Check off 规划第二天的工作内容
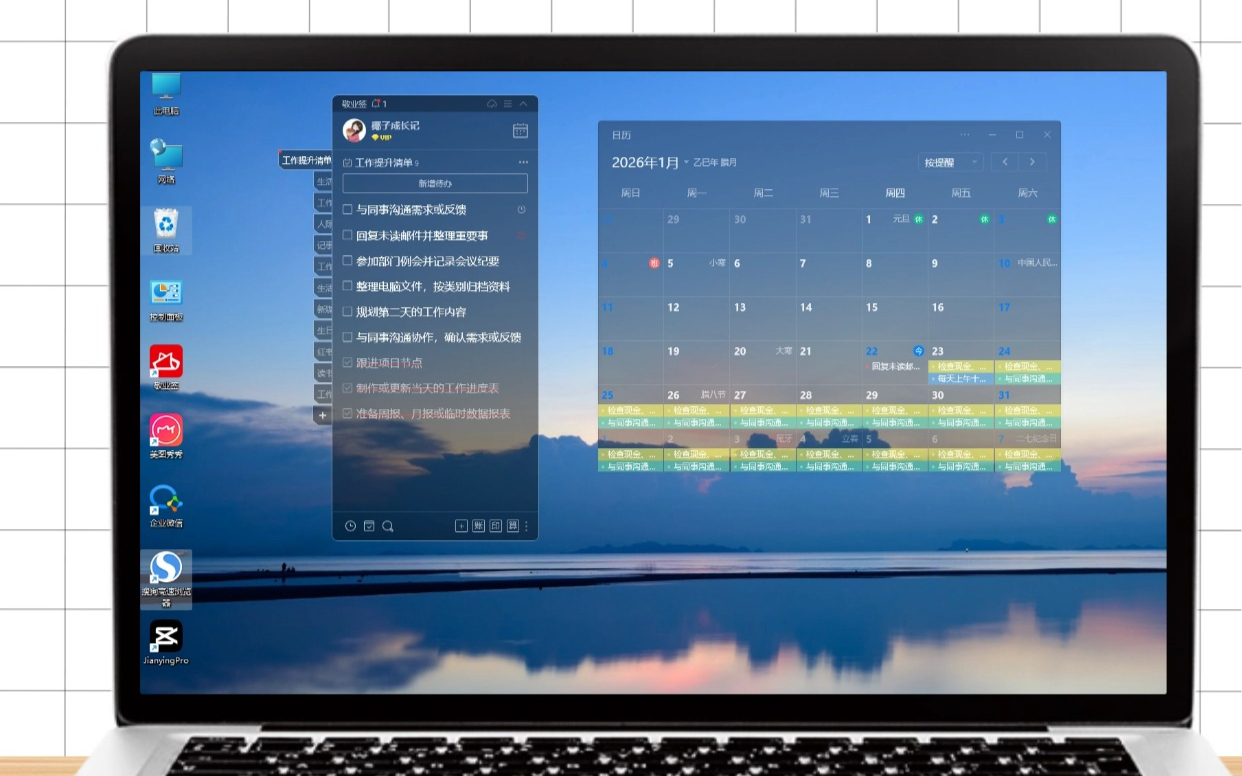This screenshot has height=776, width=1242. click(347, 312)
